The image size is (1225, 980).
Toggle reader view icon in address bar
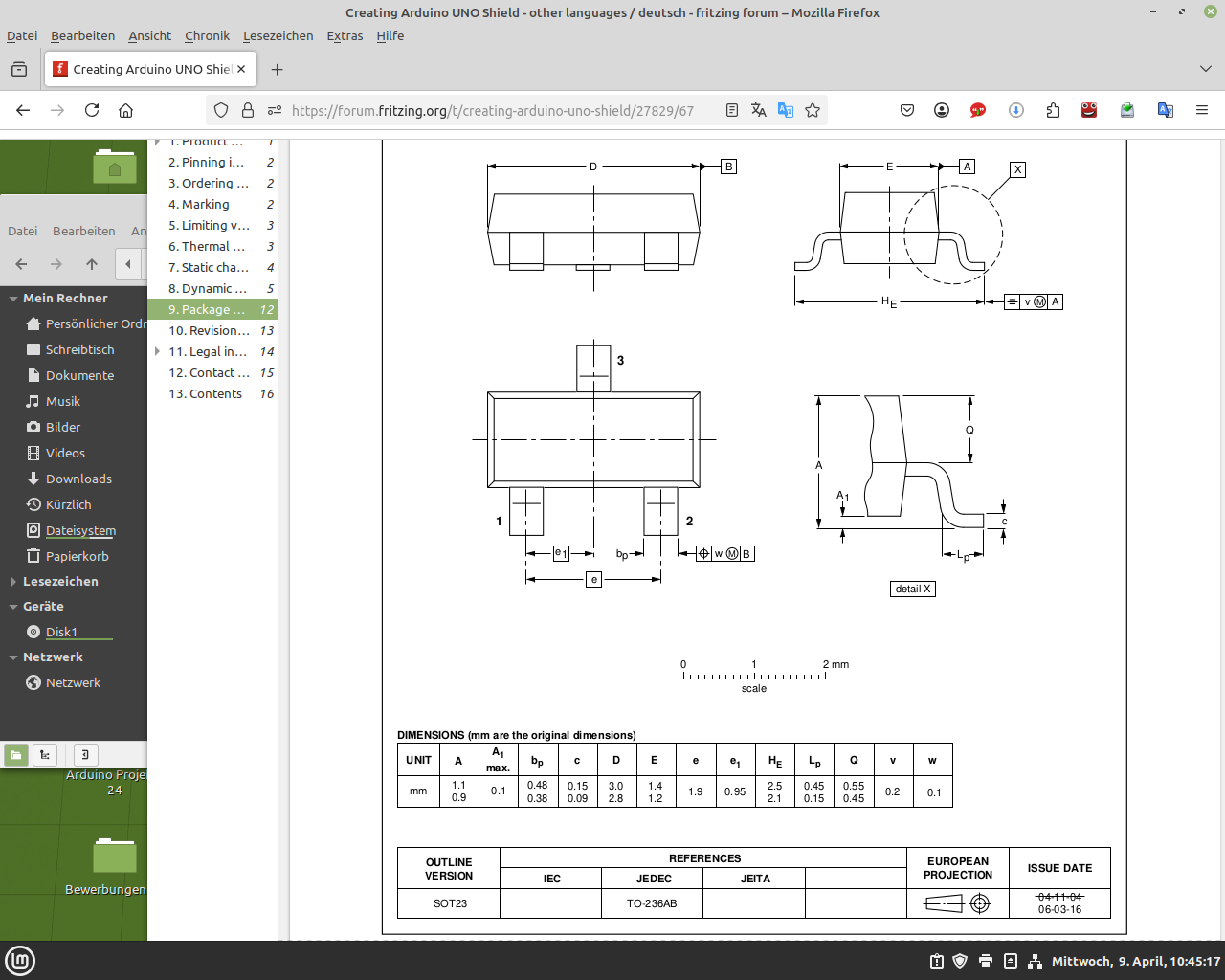732,110
